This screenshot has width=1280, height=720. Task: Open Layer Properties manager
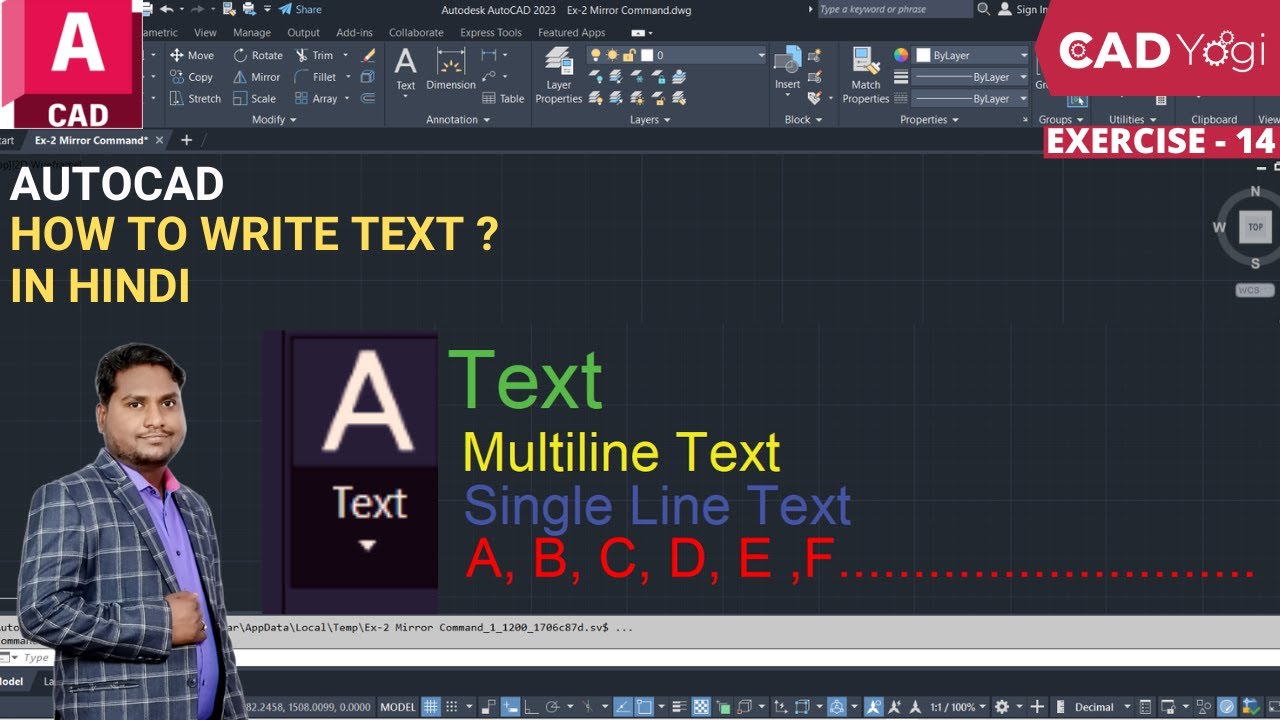[558, 76]
